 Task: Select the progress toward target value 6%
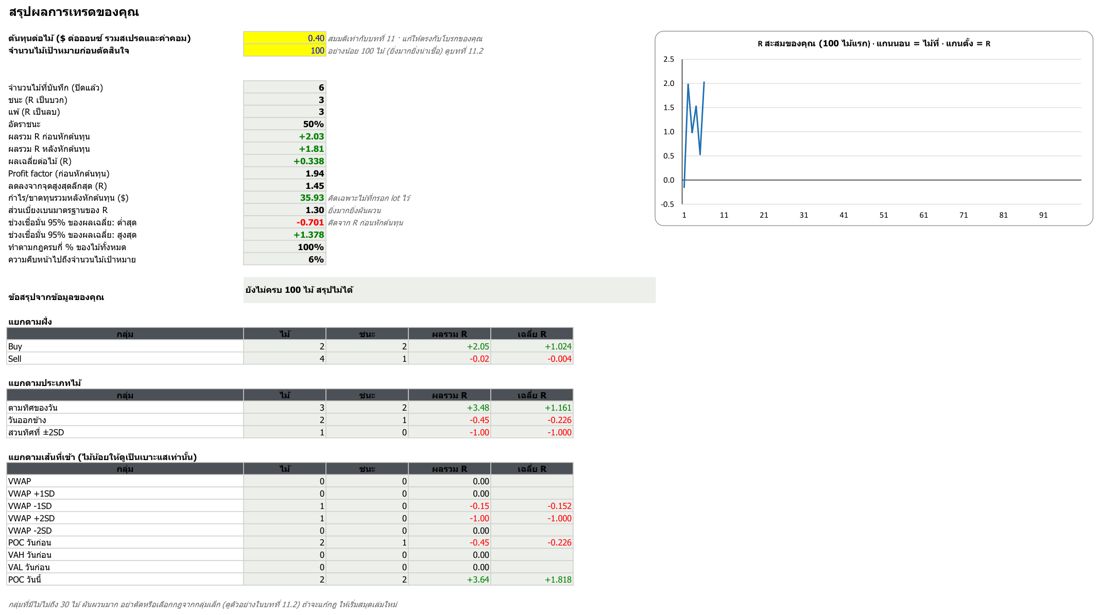284,259
